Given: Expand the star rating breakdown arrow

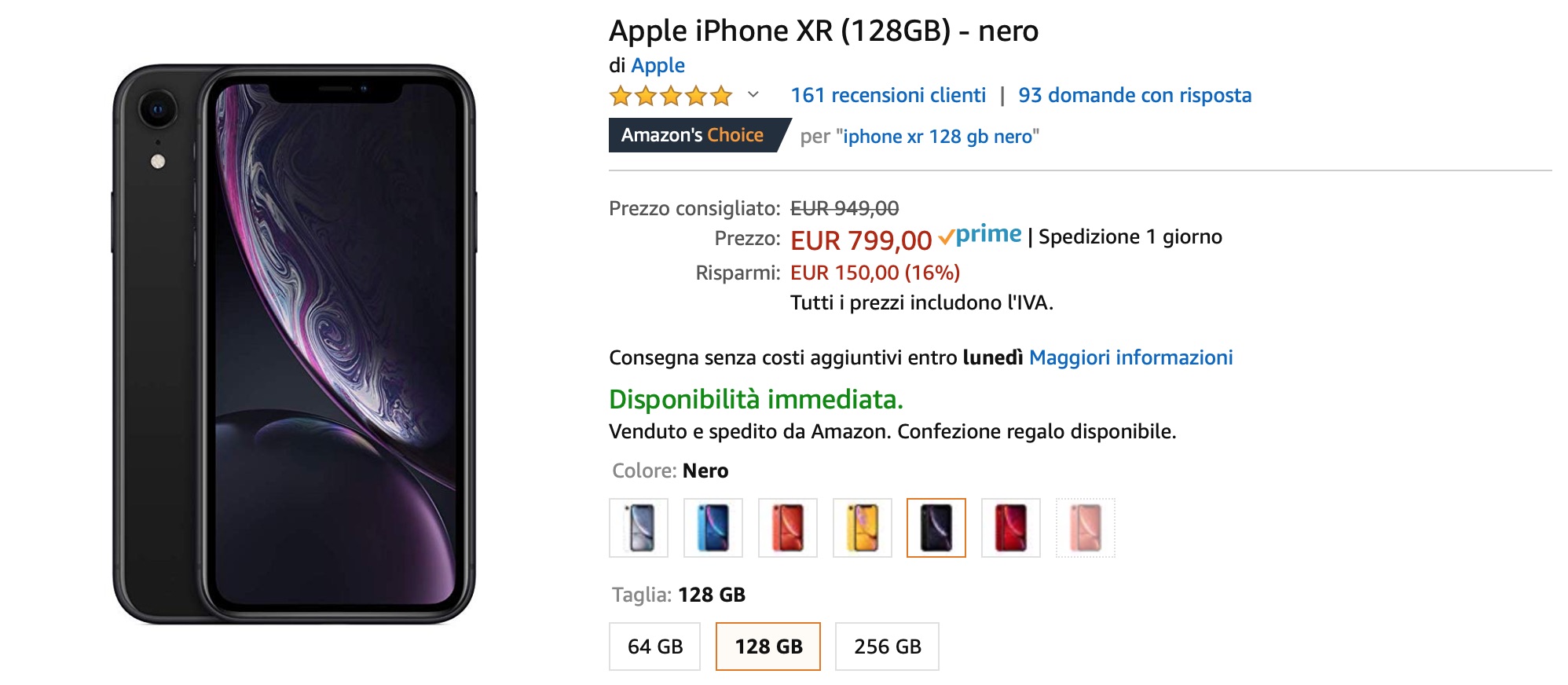Looking at the screenshot, I should pyautogui.click(x=753, y=95).
